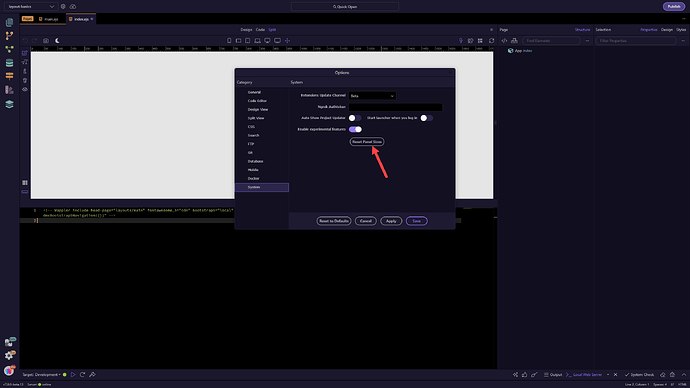Click the refresh icon in design toolbar
The width and height of the screenshot is (690, 388).
pyautogui.click(x=491, y=40)
